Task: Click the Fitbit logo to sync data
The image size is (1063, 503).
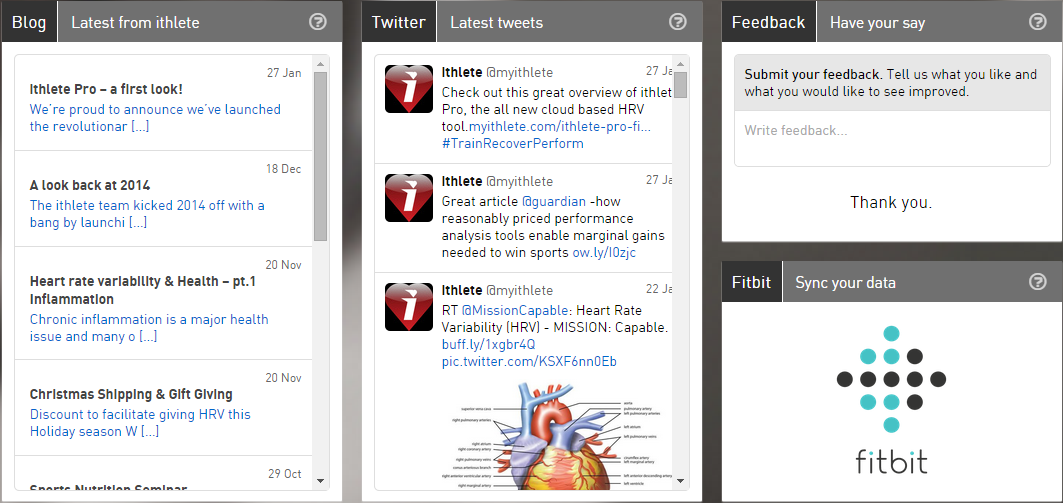Action: [x=891, y=400]
